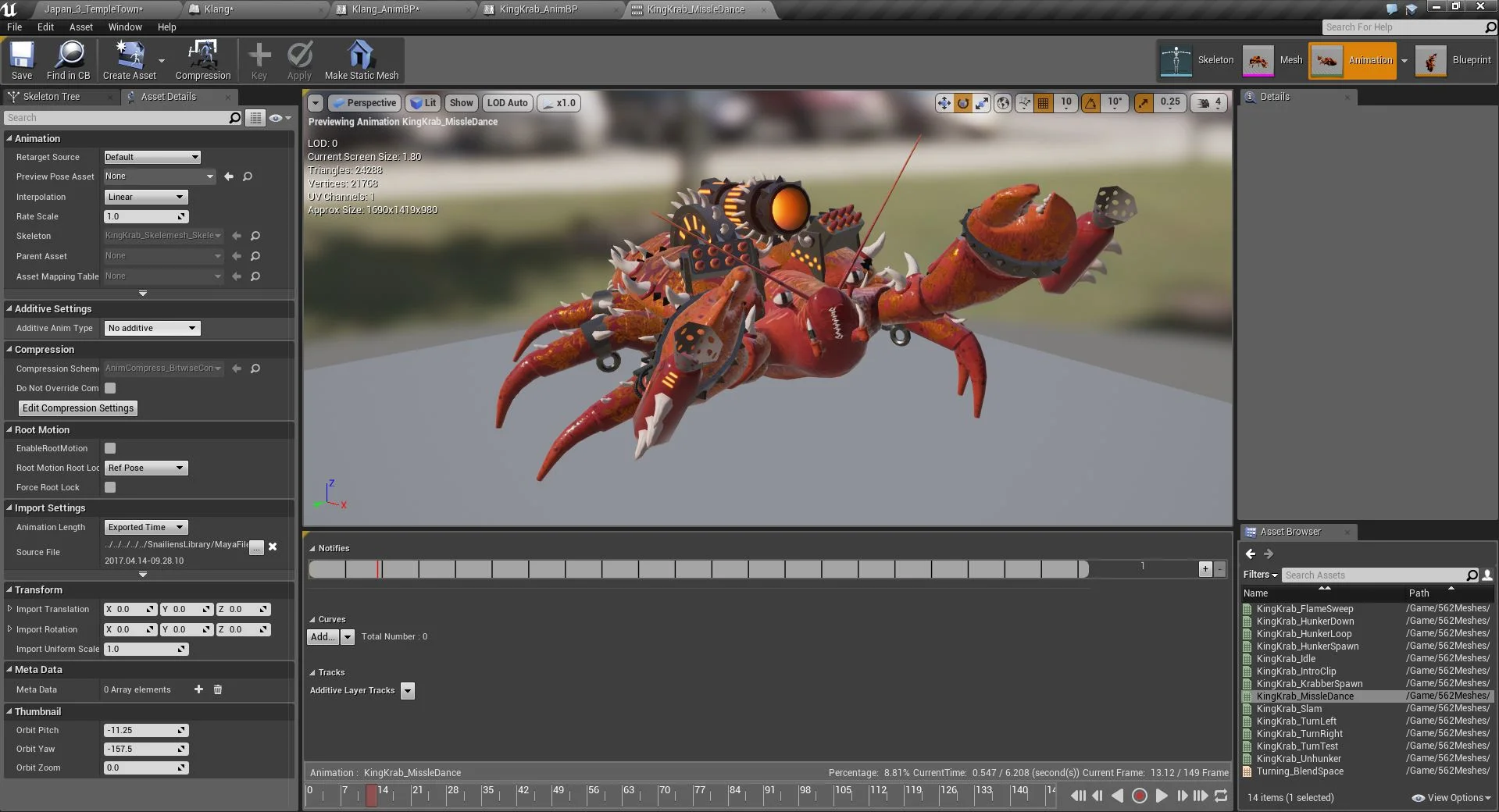The width and height of the screenshot is (1499, 812).
Task: Click the notifies track red position marker
Action: click(x=378, y=569)
